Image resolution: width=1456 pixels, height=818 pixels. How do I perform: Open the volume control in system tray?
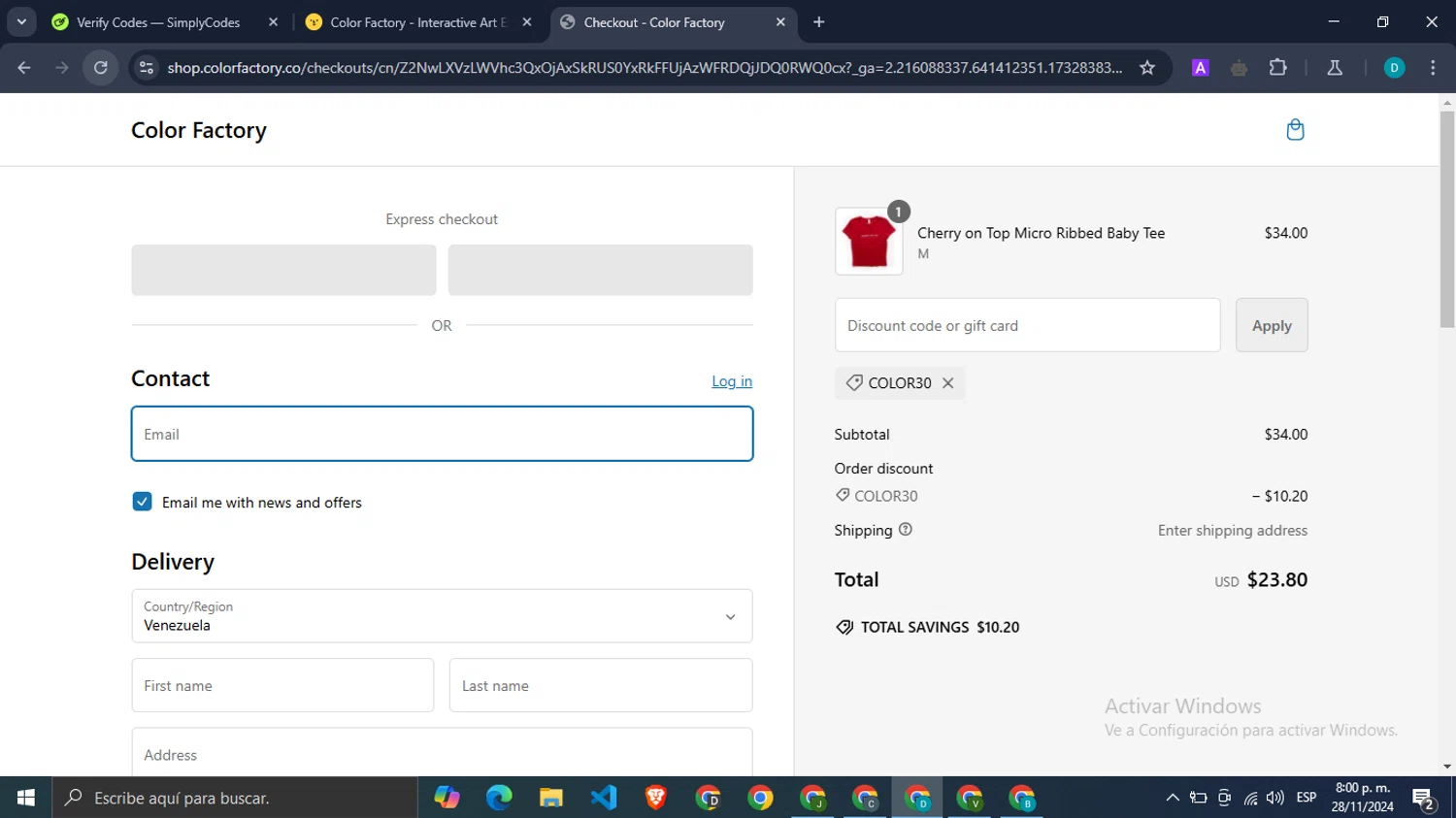tap(1275, 798)
